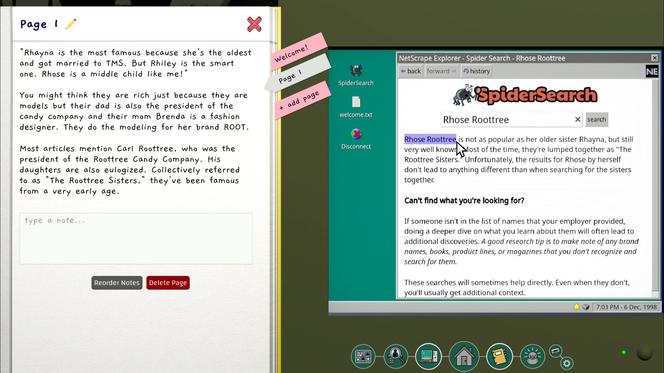Click the red Delete Page button

point(168,283)
